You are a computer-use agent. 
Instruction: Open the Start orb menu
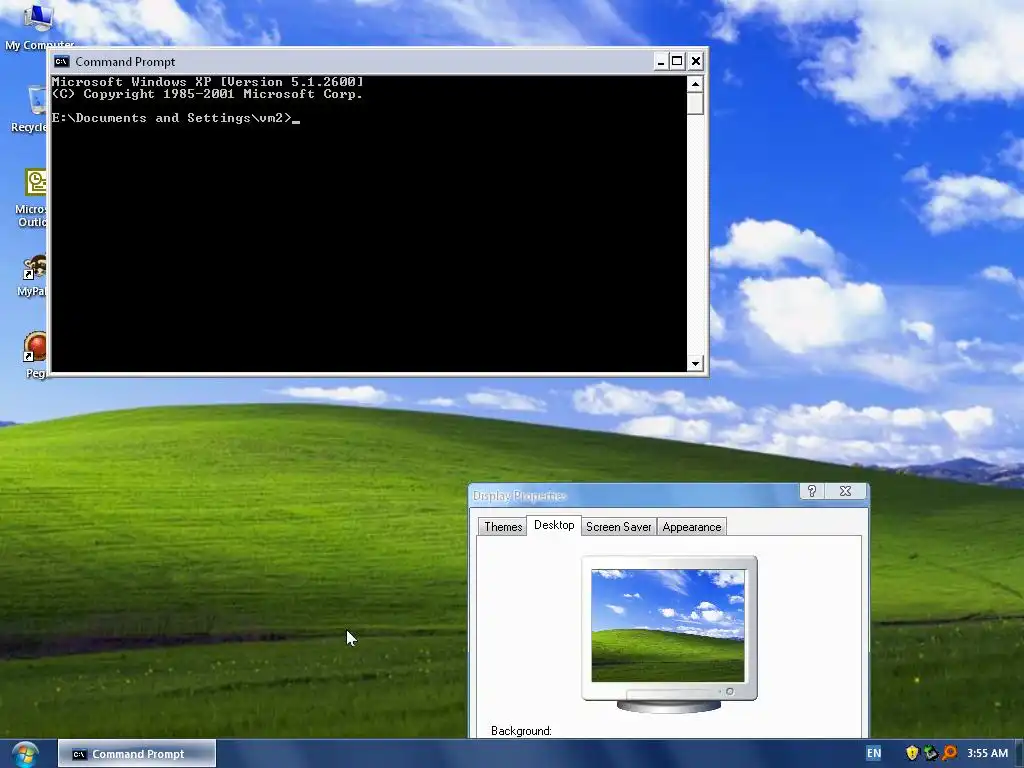tap(25, 754)
